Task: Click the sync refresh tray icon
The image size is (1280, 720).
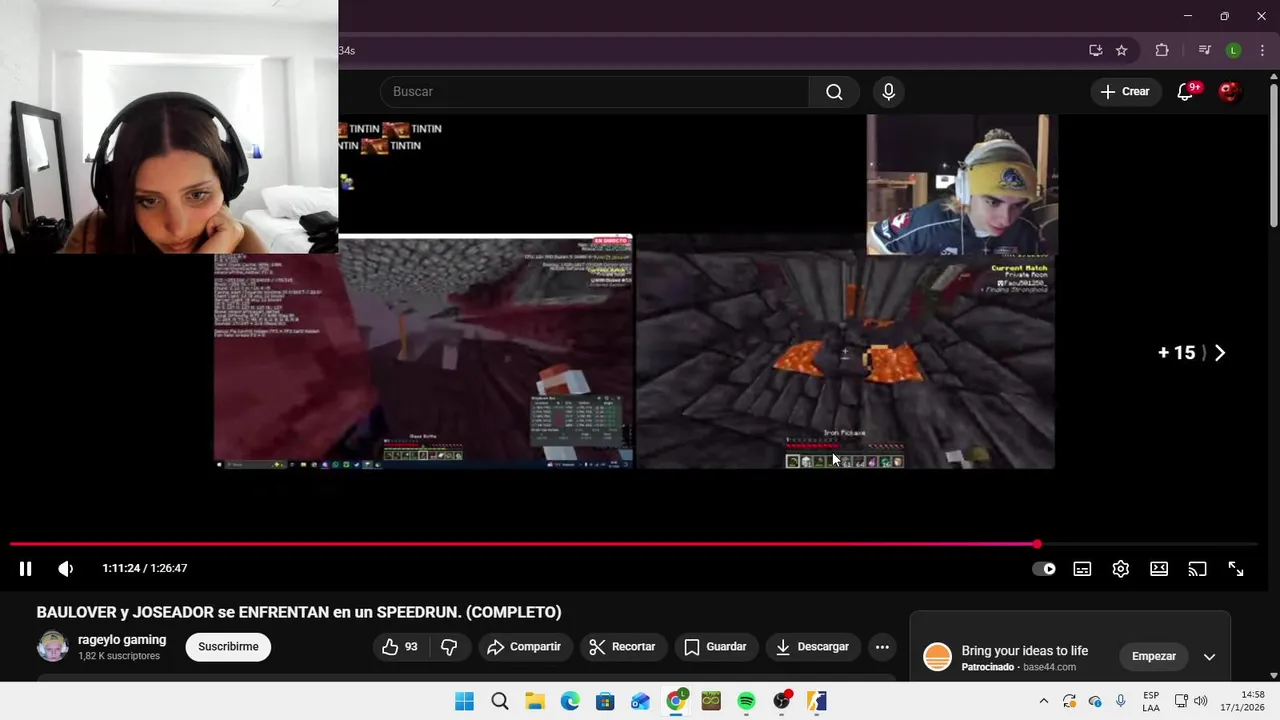Action: point(1069,701)
